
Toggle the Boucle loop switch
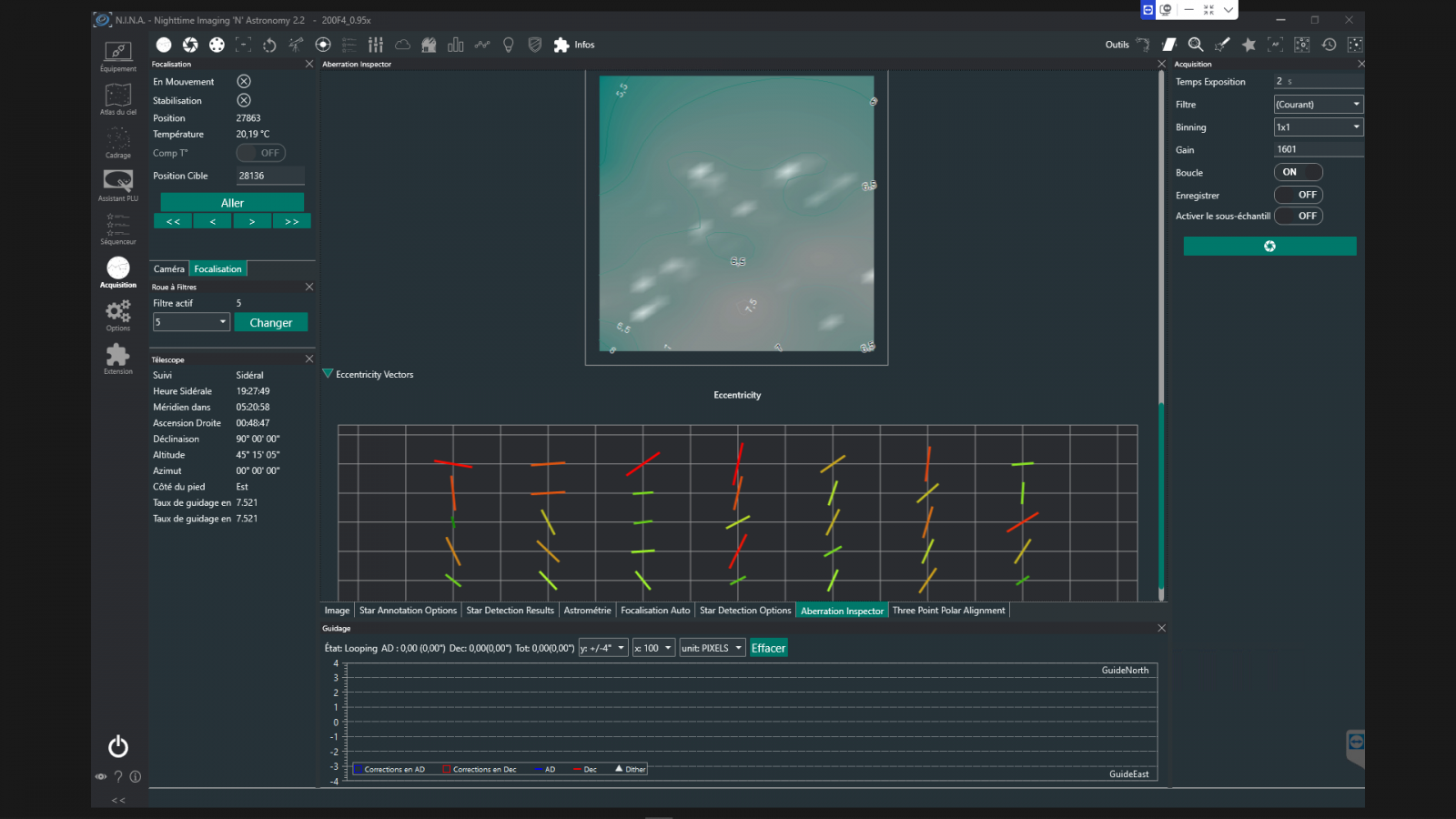[x=1299, y=172]
